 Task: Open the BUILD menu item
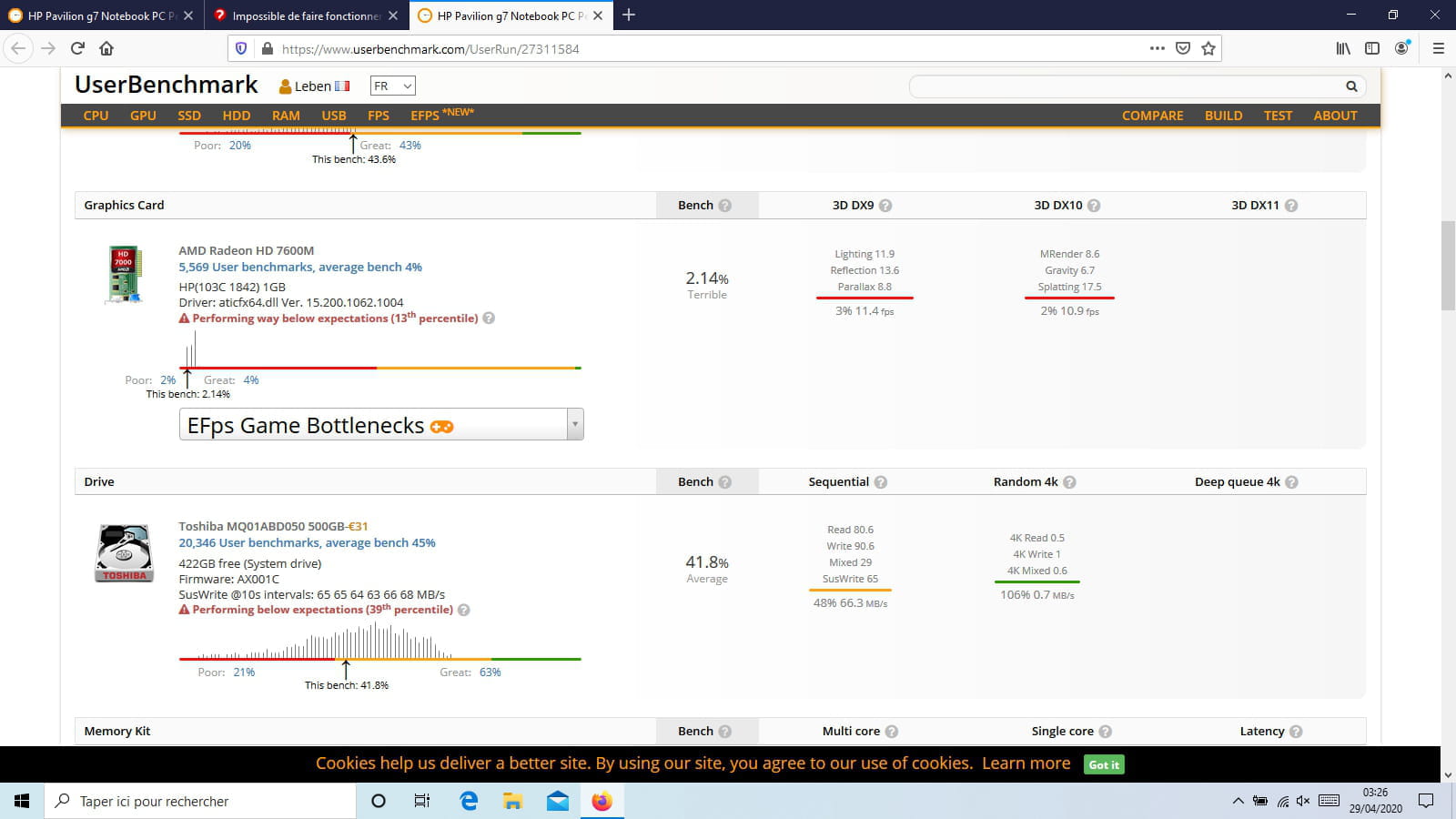point(1224,116)
